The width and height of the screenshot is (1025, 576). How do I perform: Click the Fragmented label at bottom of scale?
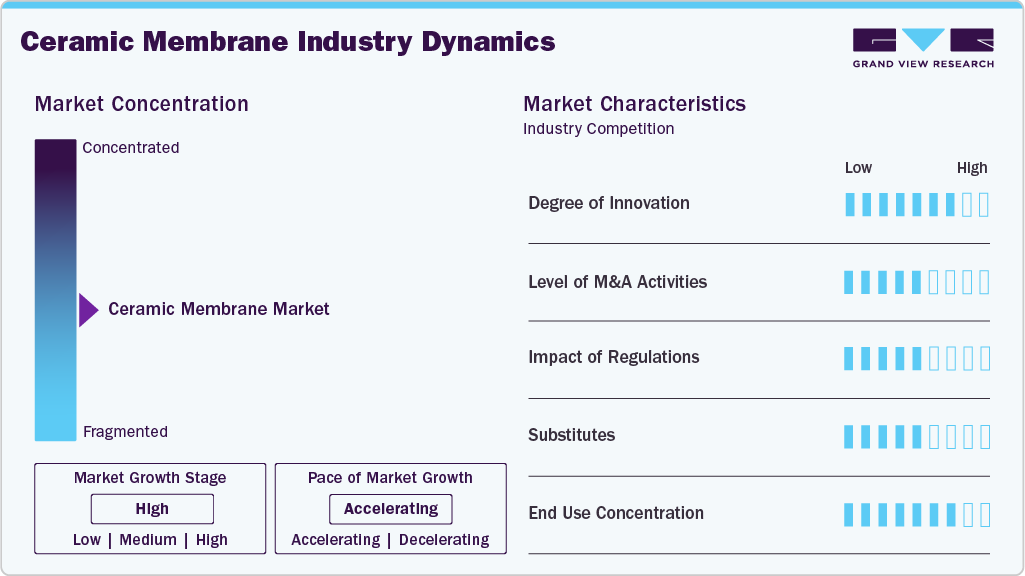point(125,432)
